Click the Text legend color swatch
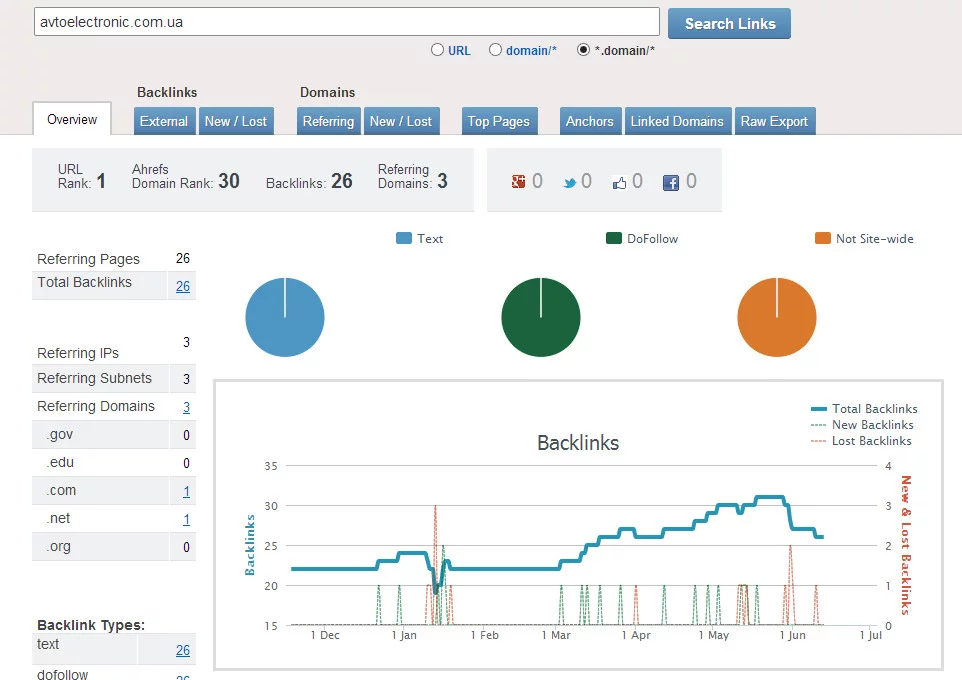Image resolution: width=962 pixels, height=680 pixels. click(404, 239)
